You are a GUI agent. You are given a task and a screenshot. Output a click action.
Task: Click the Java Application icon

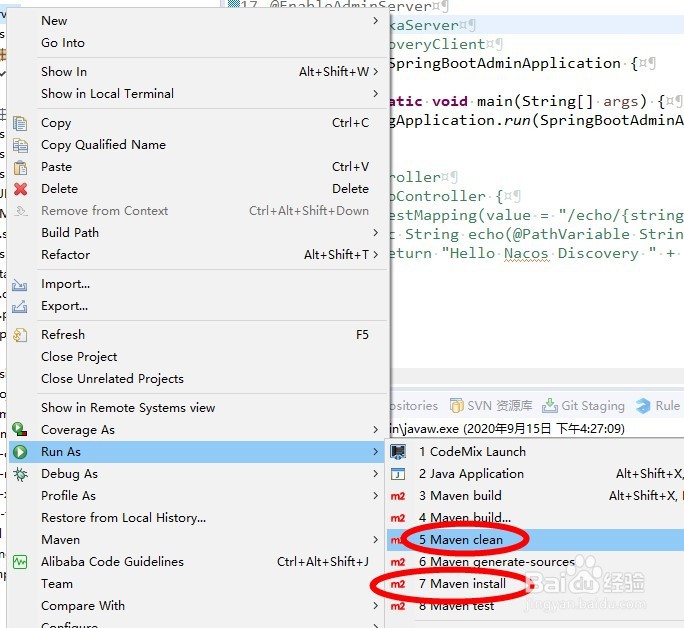pos(398,474)
